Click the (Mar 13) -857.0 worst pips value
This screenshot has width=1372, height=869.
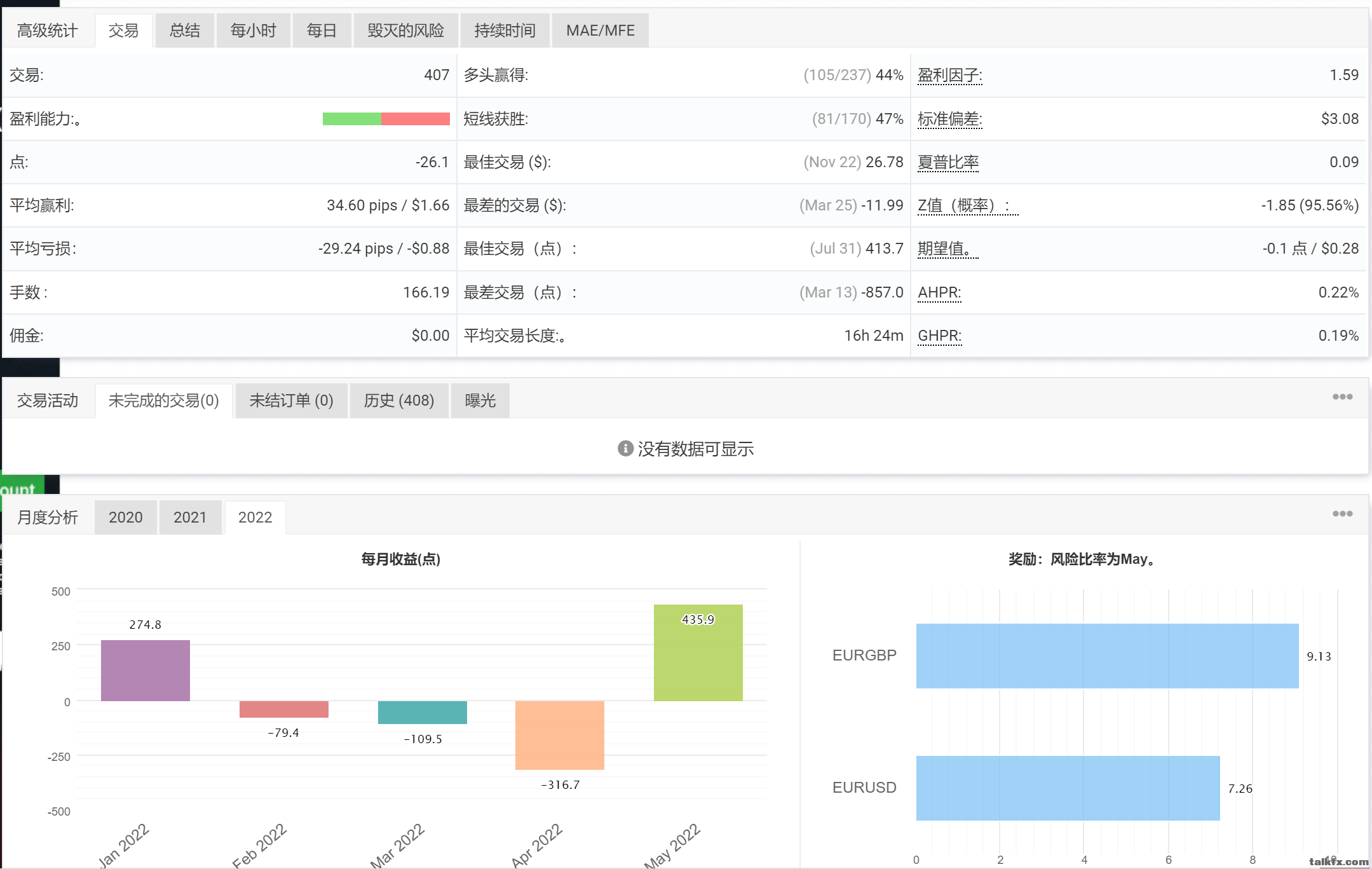pos(852,292)
